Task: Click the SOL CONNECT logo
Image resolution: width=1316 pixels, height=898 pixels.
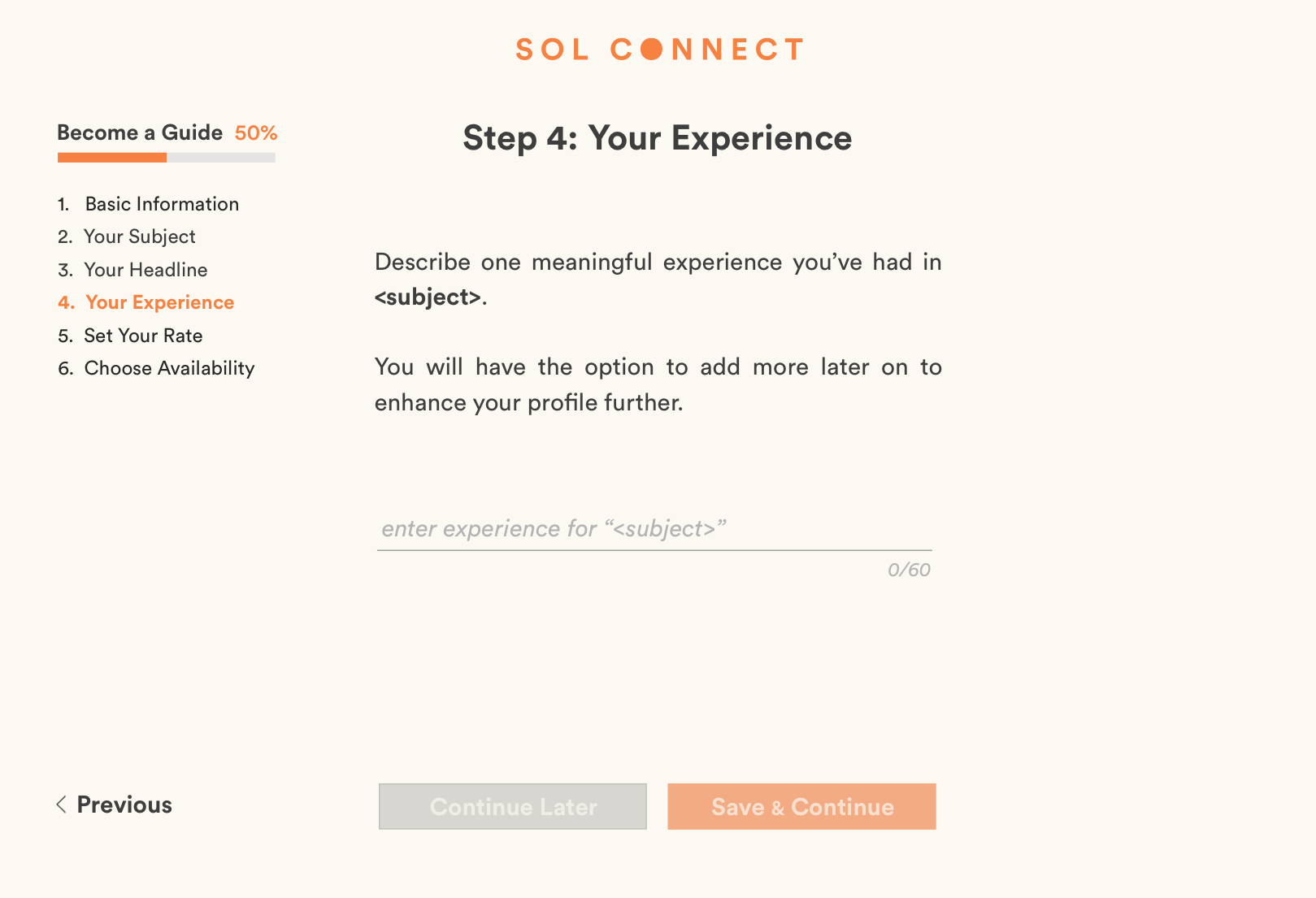Action: coord(659,50)
